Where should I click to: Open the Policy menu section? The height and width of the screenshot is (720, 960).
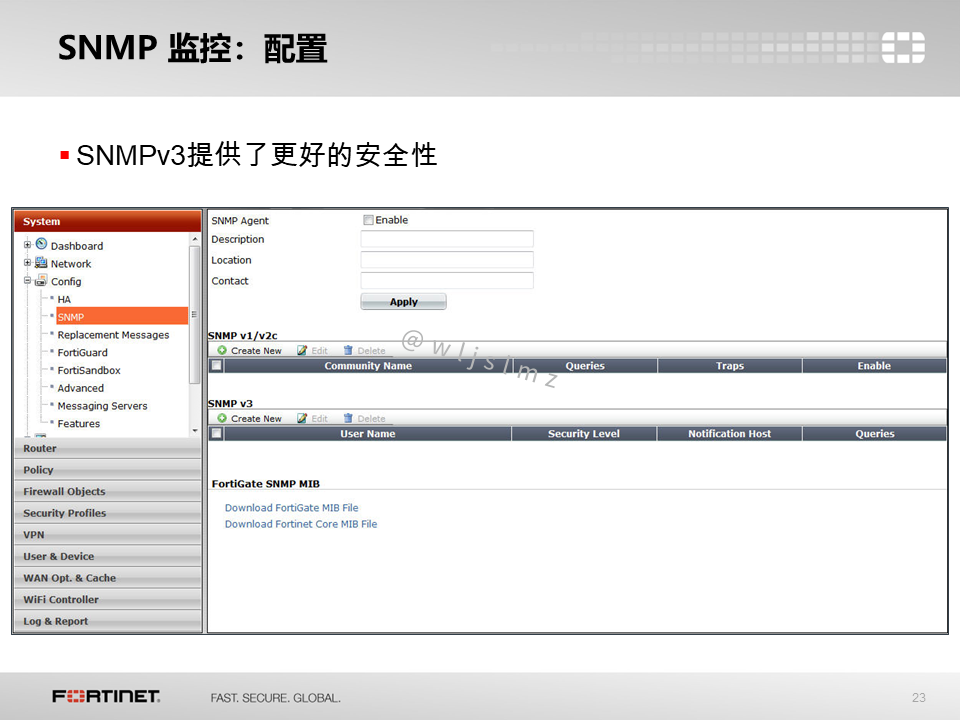coord(108,470)
